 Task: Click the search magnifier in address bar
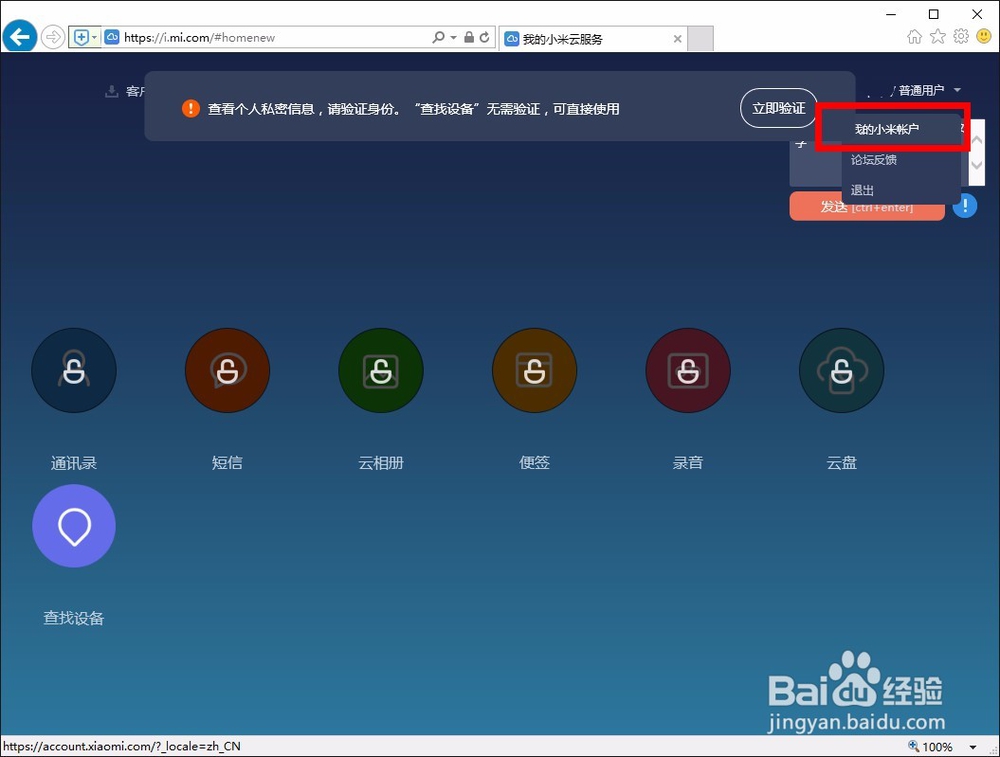[x=438, y=37]
